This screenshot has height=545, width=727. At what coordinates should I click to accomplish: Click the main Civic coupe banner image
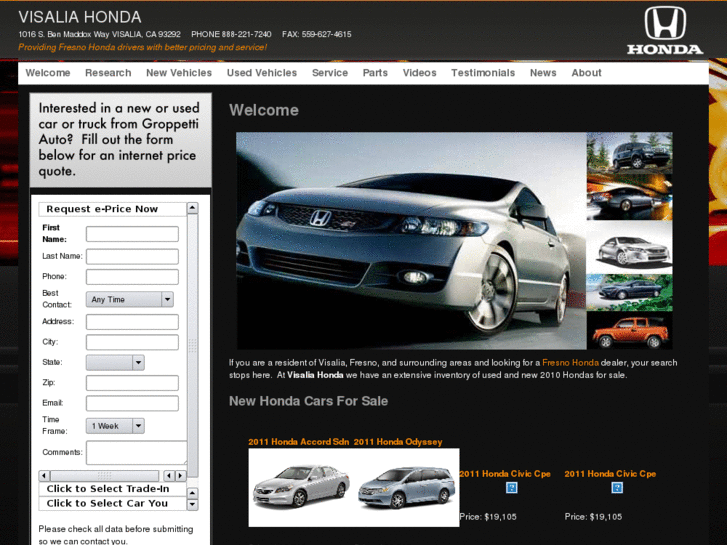click(411, 241)
